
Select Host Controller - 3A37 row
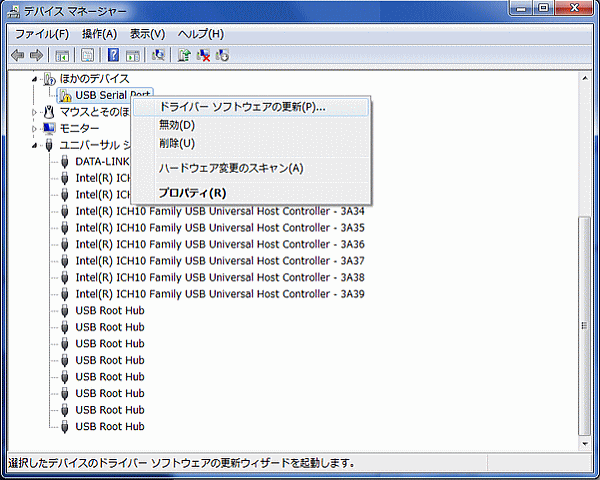point(220,261)
